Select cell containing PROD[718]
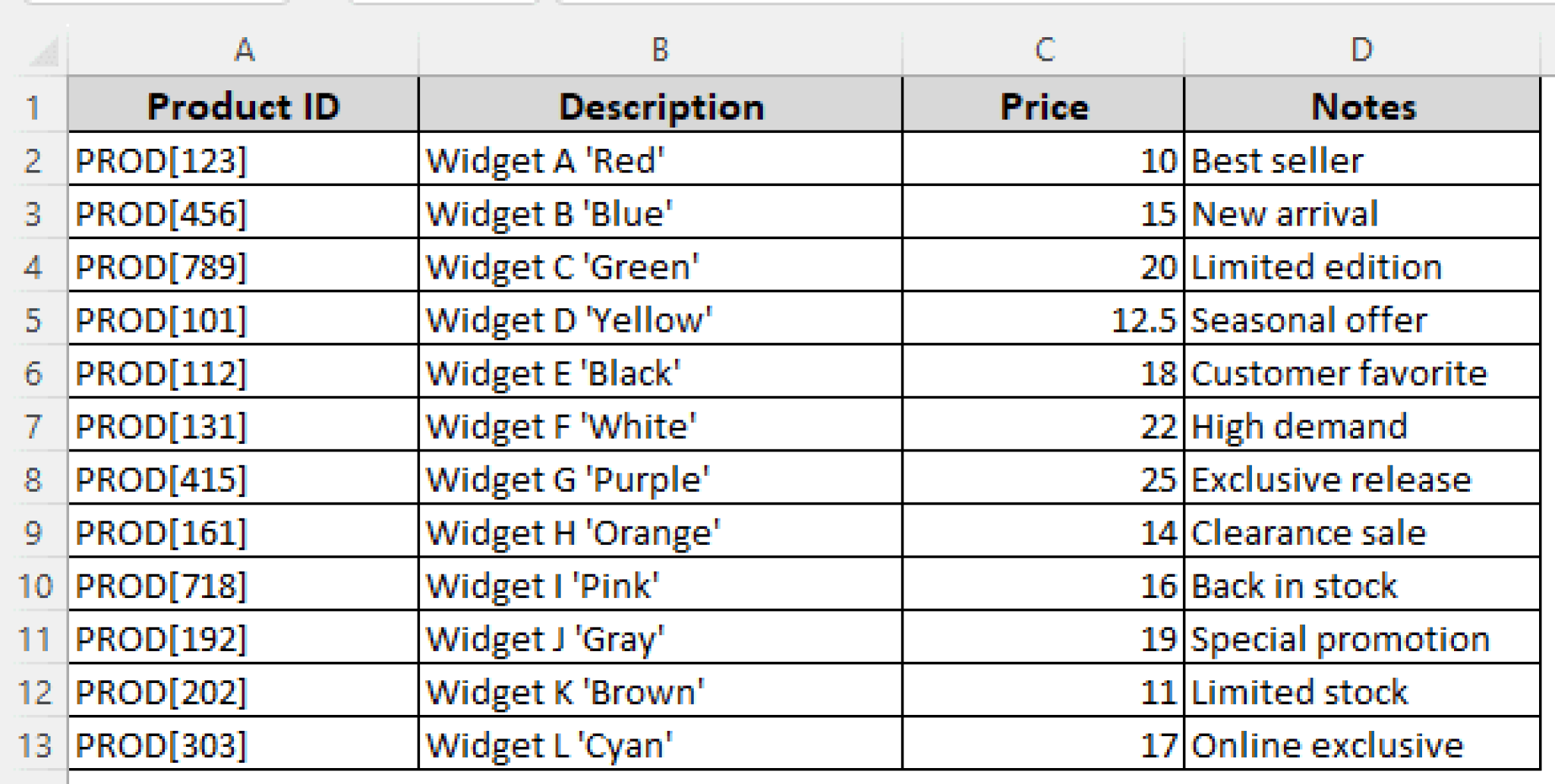 (x=243, y=586)
